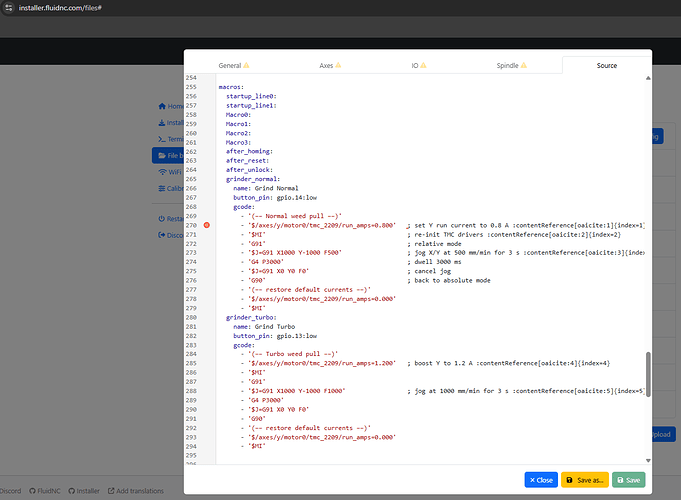This screenshot has width=681, height=500.
Task: Click the Terminal prompt icon in the sidebar
Action: tap(162, 139)
